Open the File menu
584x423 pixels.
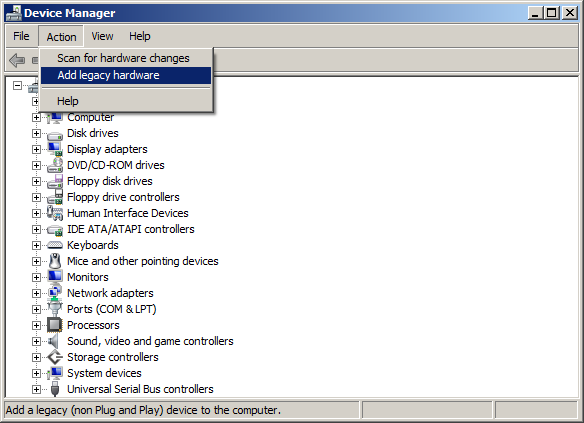click(x=21, y=36)
